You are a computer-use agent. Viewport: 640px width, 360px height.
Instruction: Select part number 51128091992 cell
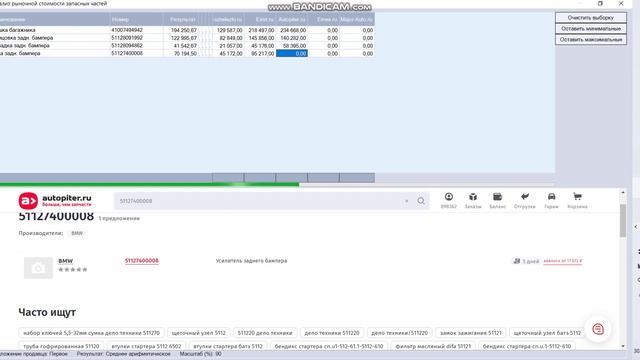point(136,38)
